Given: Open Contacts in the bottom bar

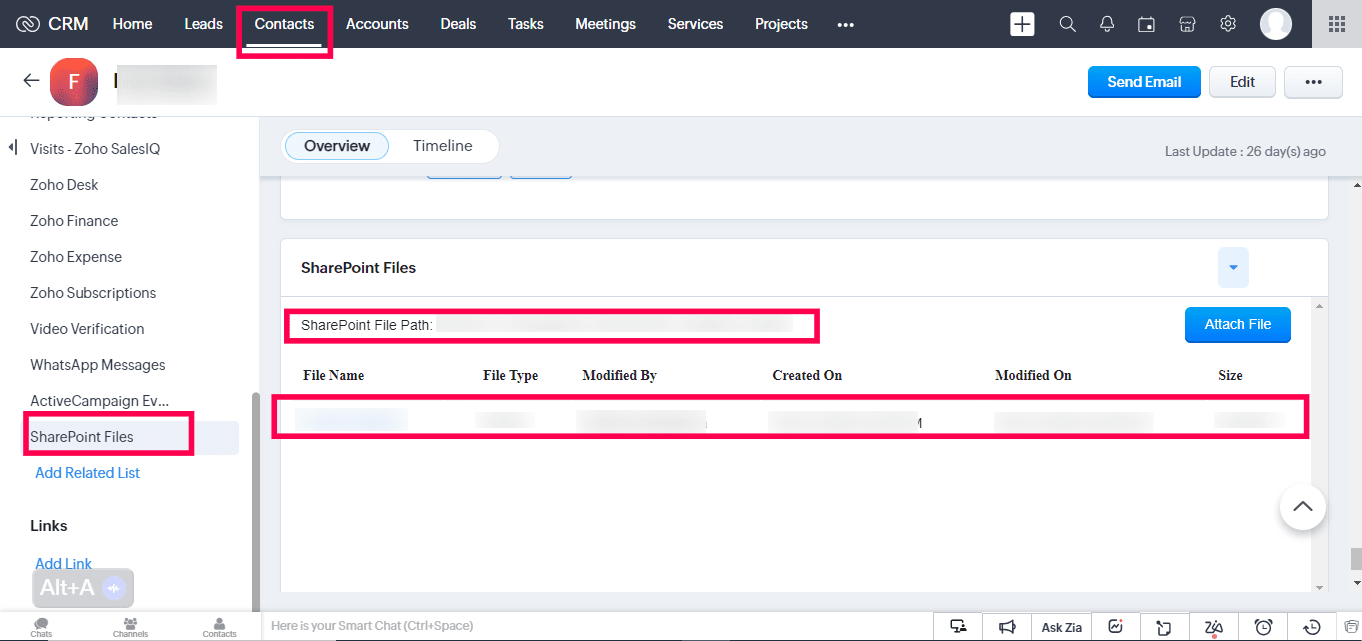Looking at the screenshot, I should point(219,627).
